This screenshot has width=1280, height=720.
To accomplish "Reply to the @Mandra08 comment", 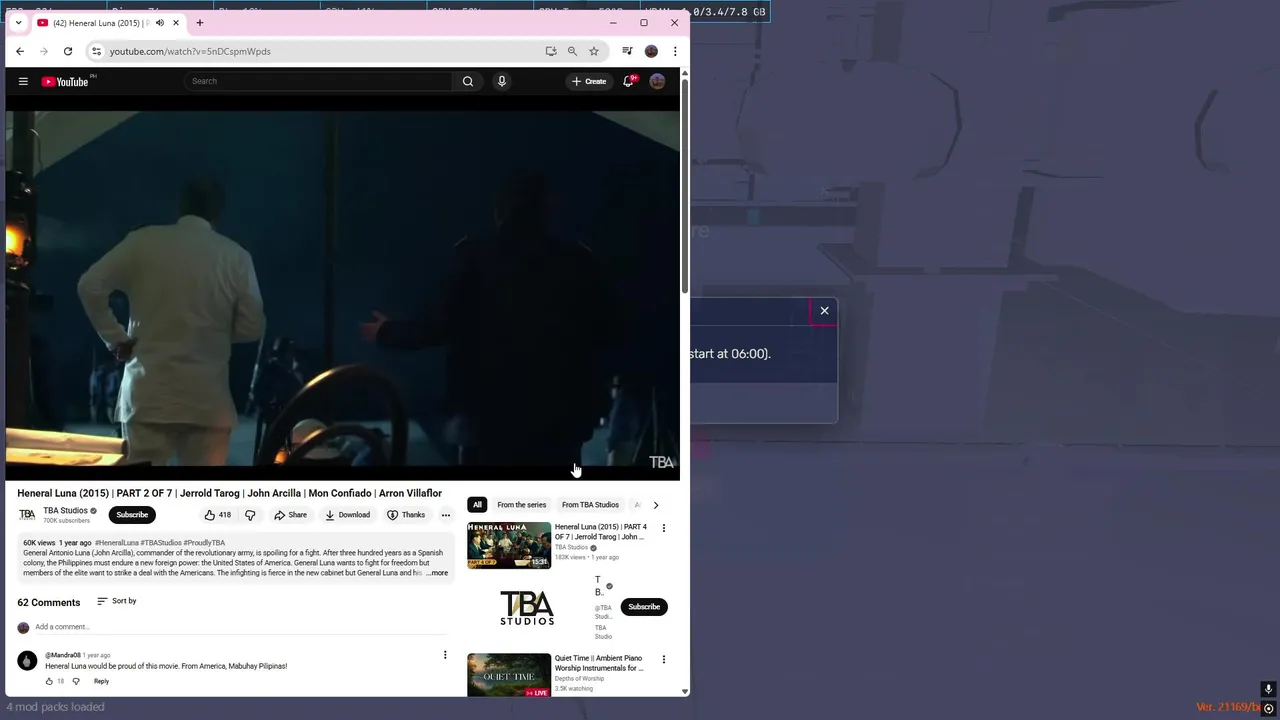I will tap(101, 681).
